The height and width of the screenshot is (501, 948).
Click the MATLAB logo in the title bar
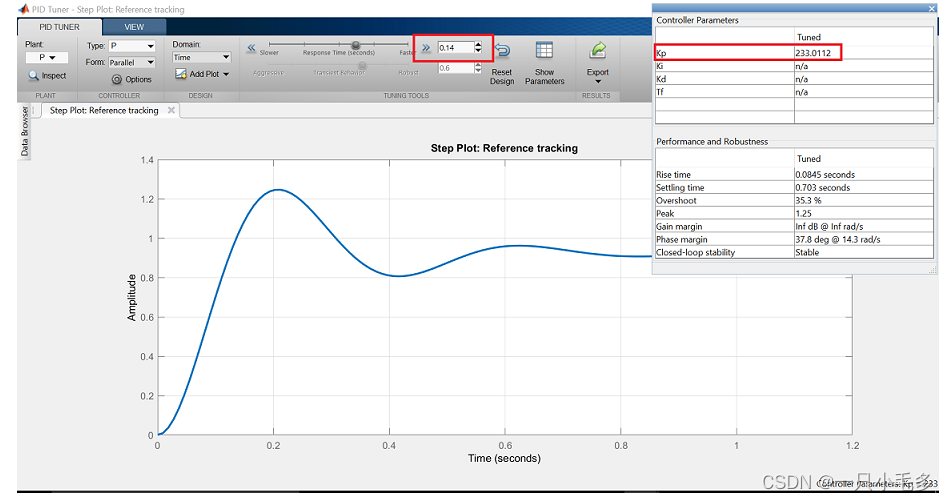pyautogui.click(x=24, y=8)
